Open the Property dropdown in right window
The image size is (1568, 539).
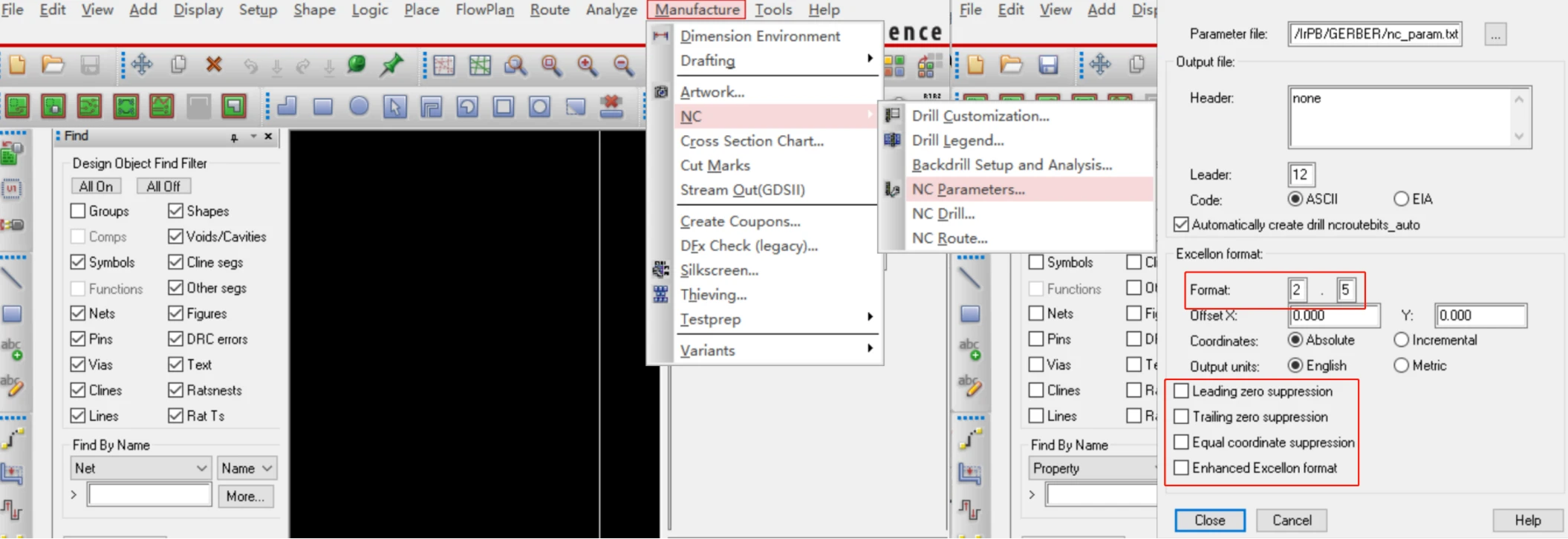(x=1093, y=468)
